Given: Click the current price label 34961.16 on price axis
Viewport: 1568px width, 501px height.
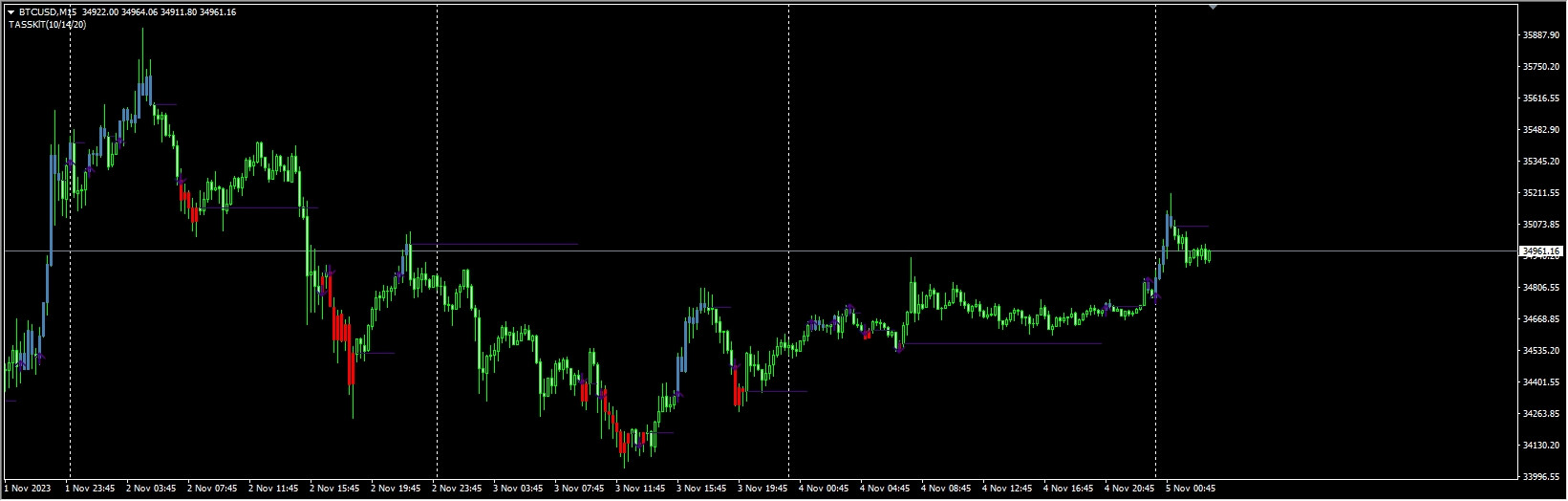Looking at the screenshot, I should (x=1541, y=251).
